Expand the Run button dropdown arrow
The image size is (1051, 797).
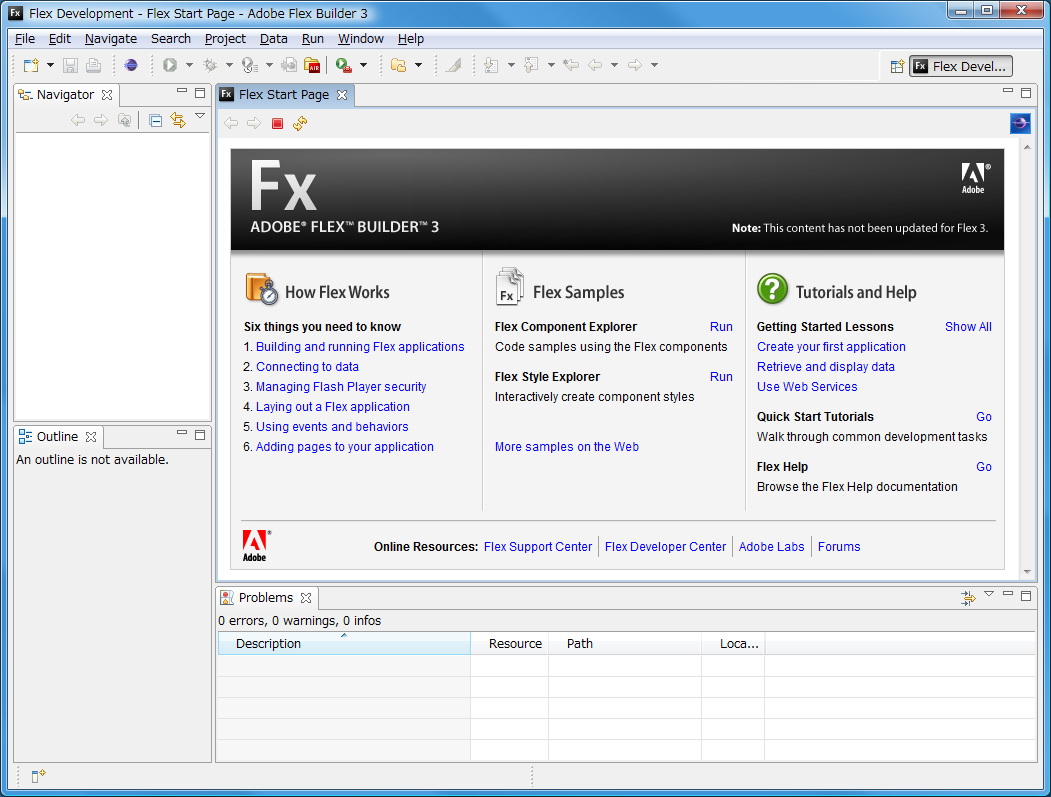pos(189,65)
